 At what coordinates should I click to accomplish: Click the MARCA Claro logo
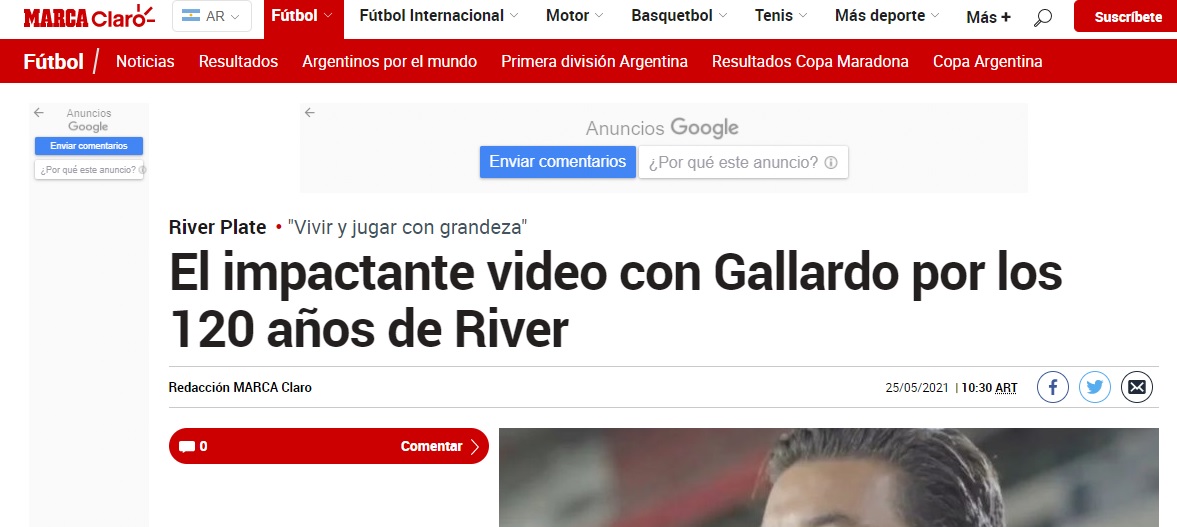pyautogui.click(x=89, y=17)
